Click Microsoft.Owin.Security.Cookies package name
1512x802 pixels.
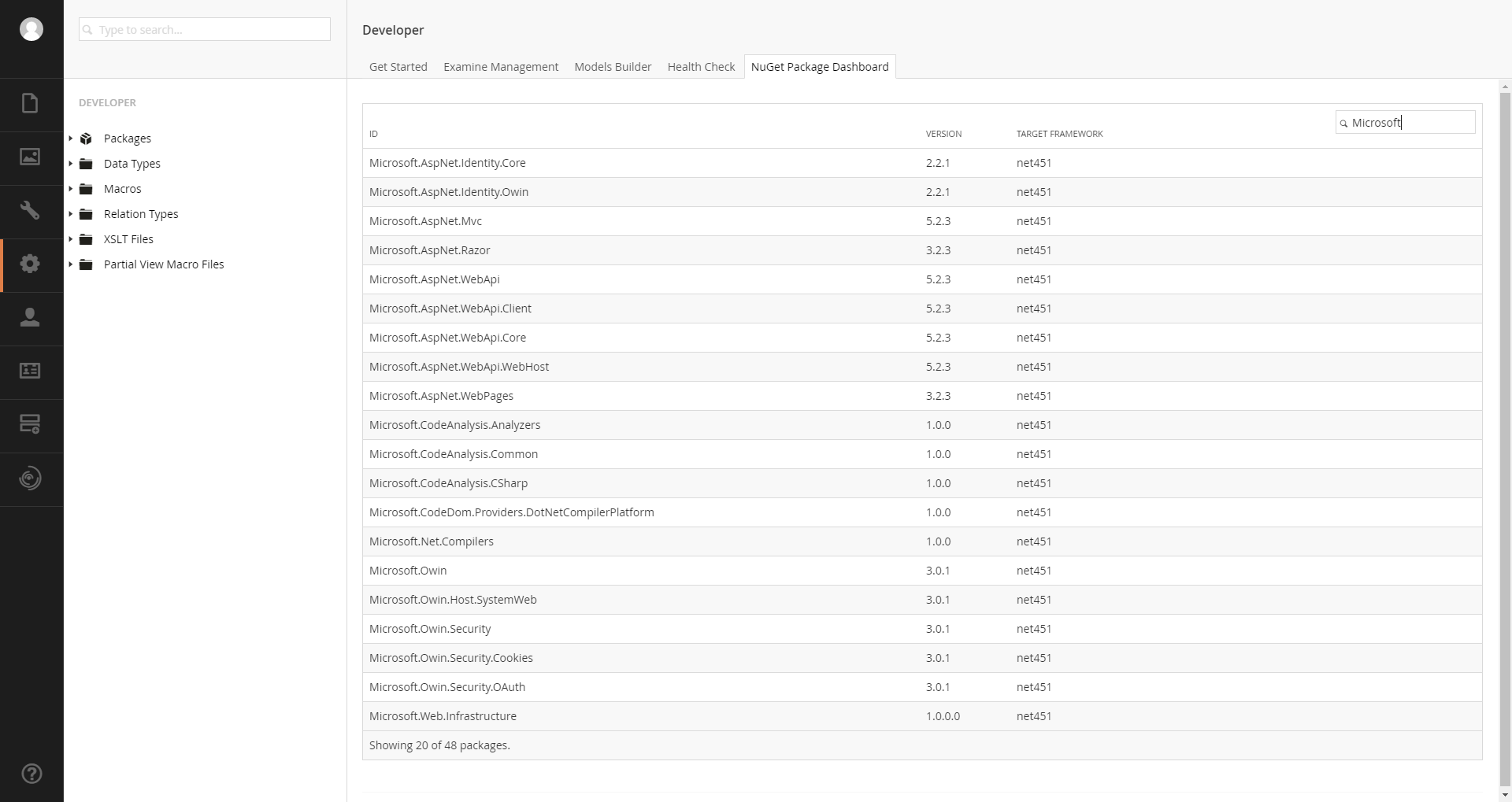point(450,658)
